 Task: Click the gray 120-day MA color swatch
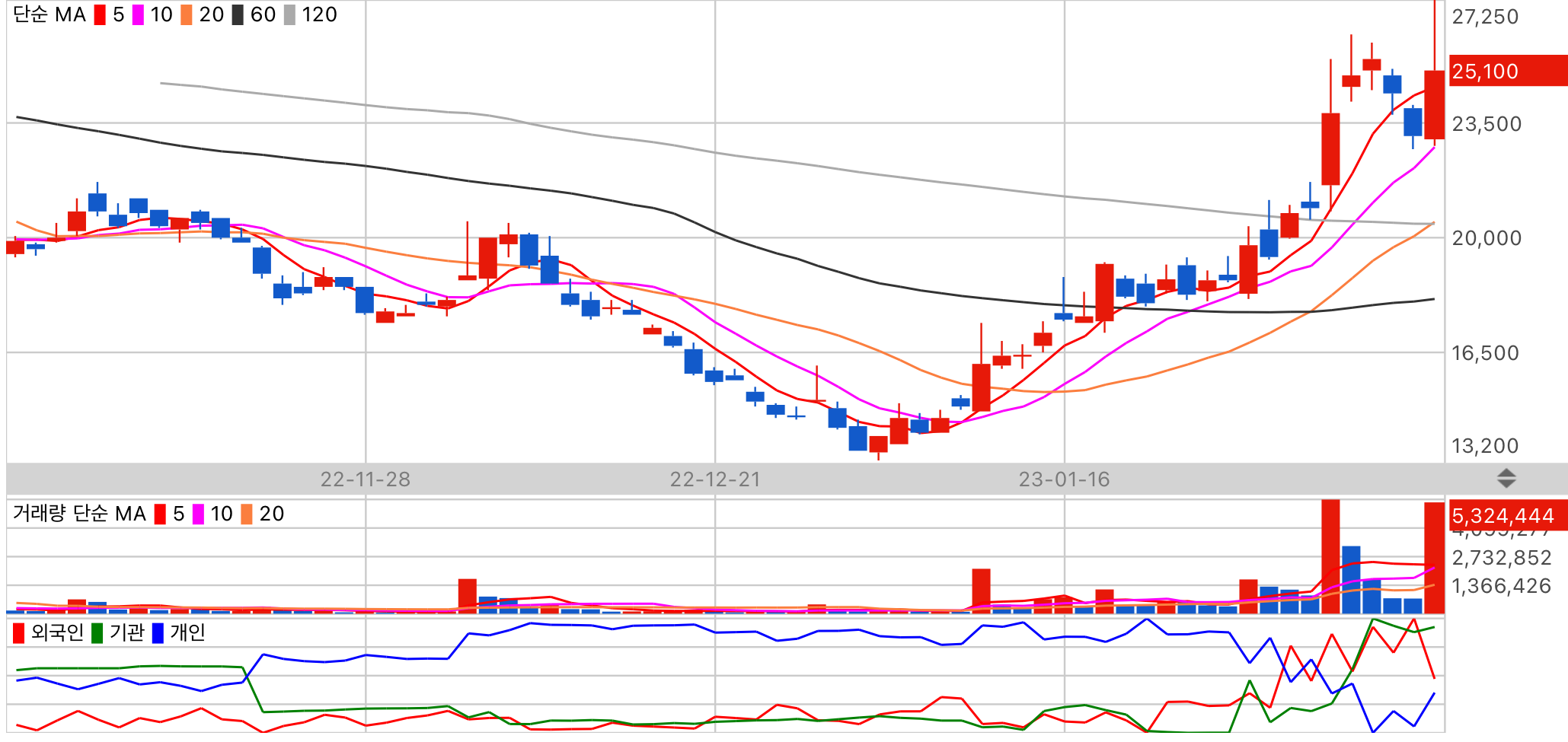pos(289,15)
